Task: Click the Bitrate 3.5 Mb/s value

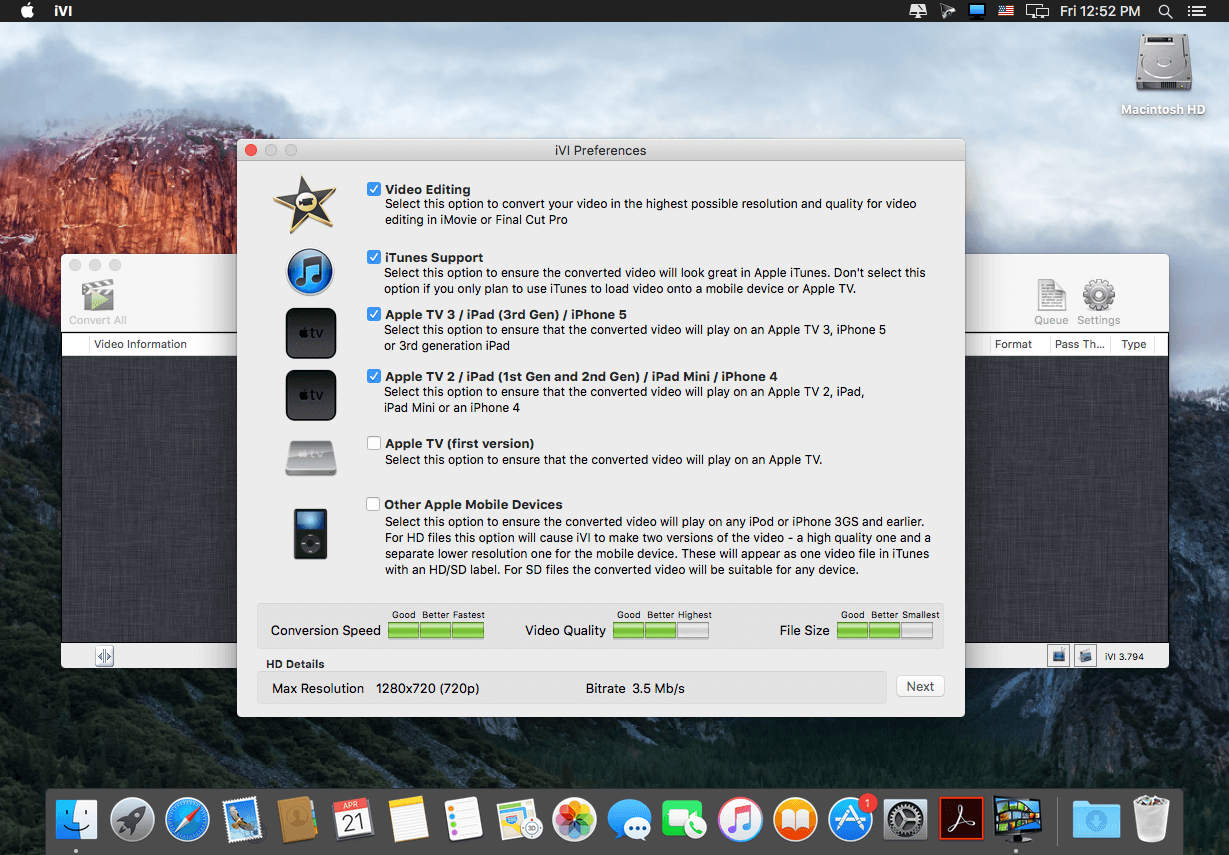Action: 658,688
